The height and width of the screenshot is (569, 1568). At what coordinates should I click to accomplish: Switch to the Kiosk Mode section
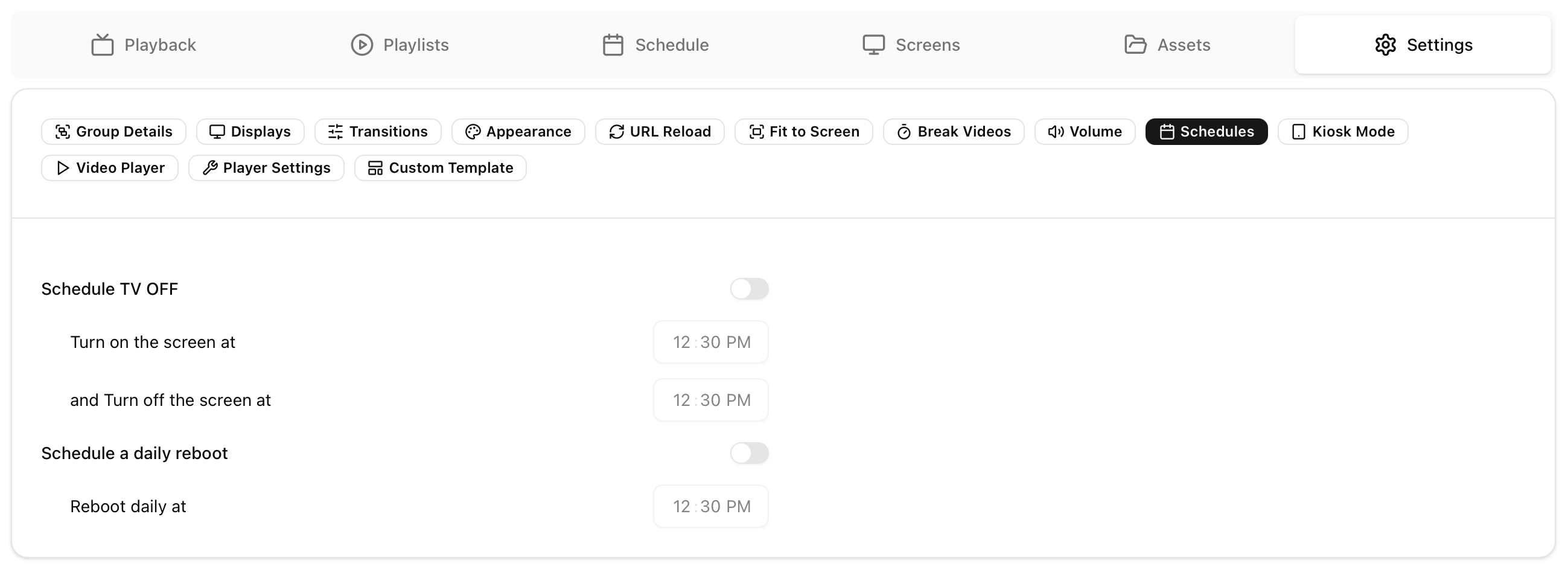click(1342, 132)
